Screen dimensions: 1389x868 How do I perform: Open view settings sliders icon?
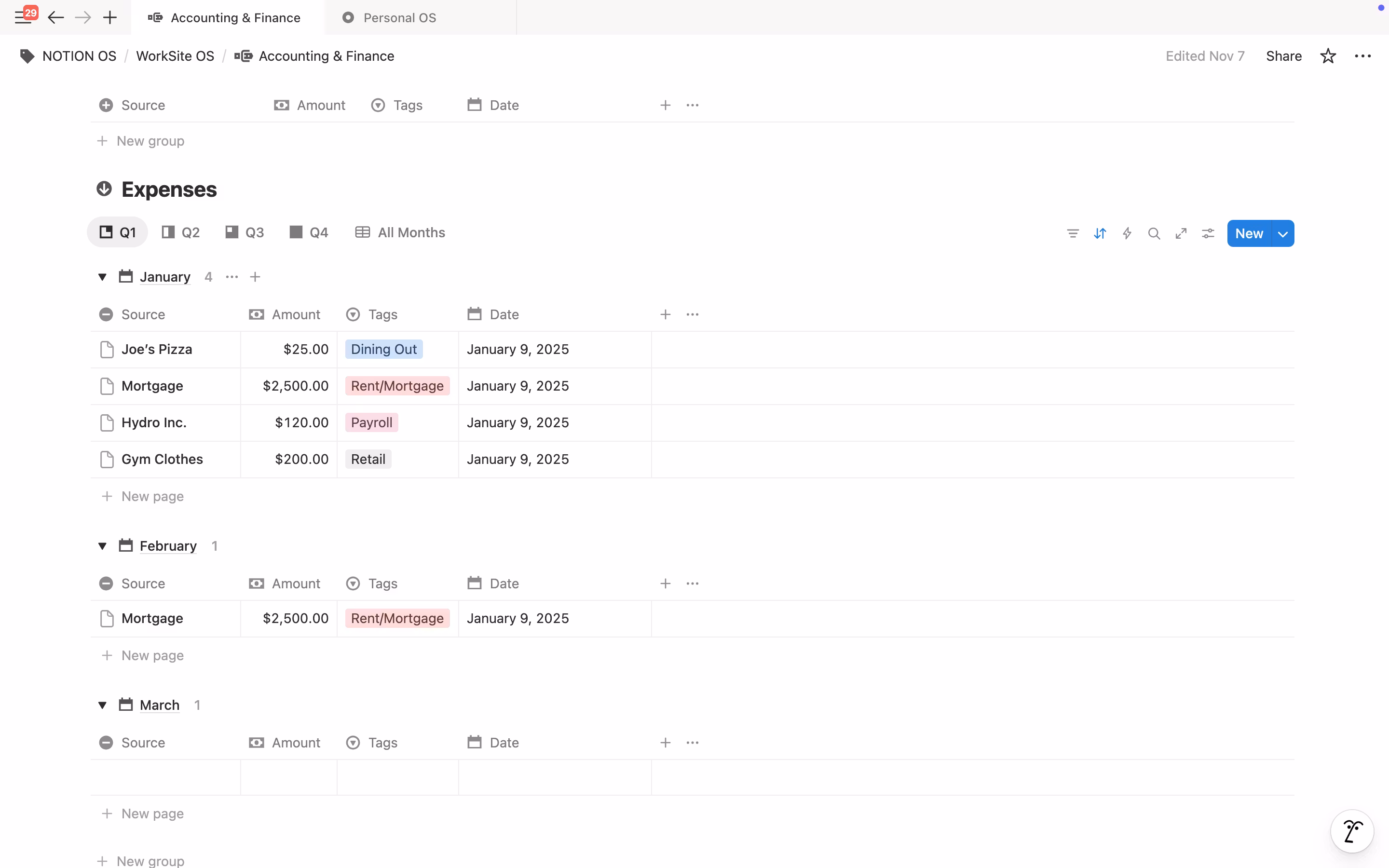click(x=1208, y=234)
